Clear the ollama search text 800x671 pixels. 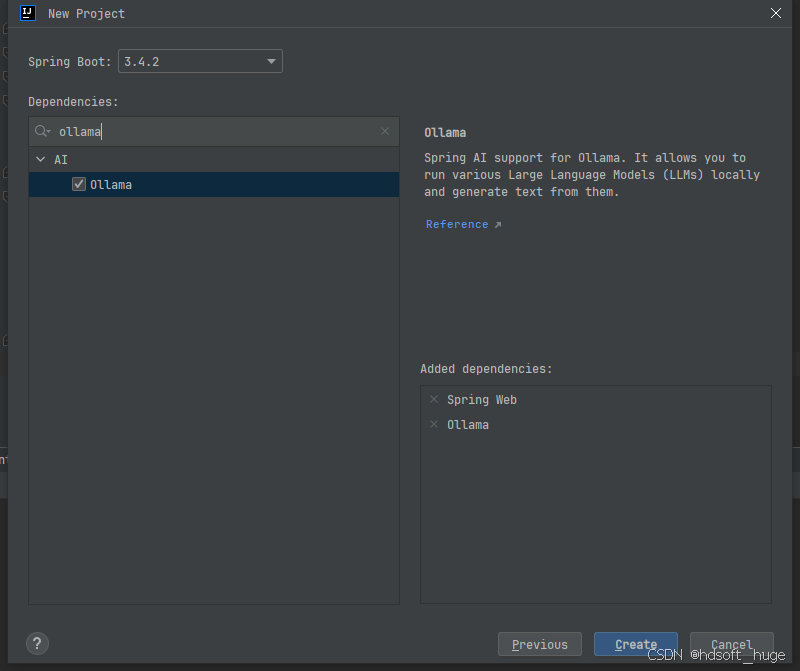[x=385, y=131]
